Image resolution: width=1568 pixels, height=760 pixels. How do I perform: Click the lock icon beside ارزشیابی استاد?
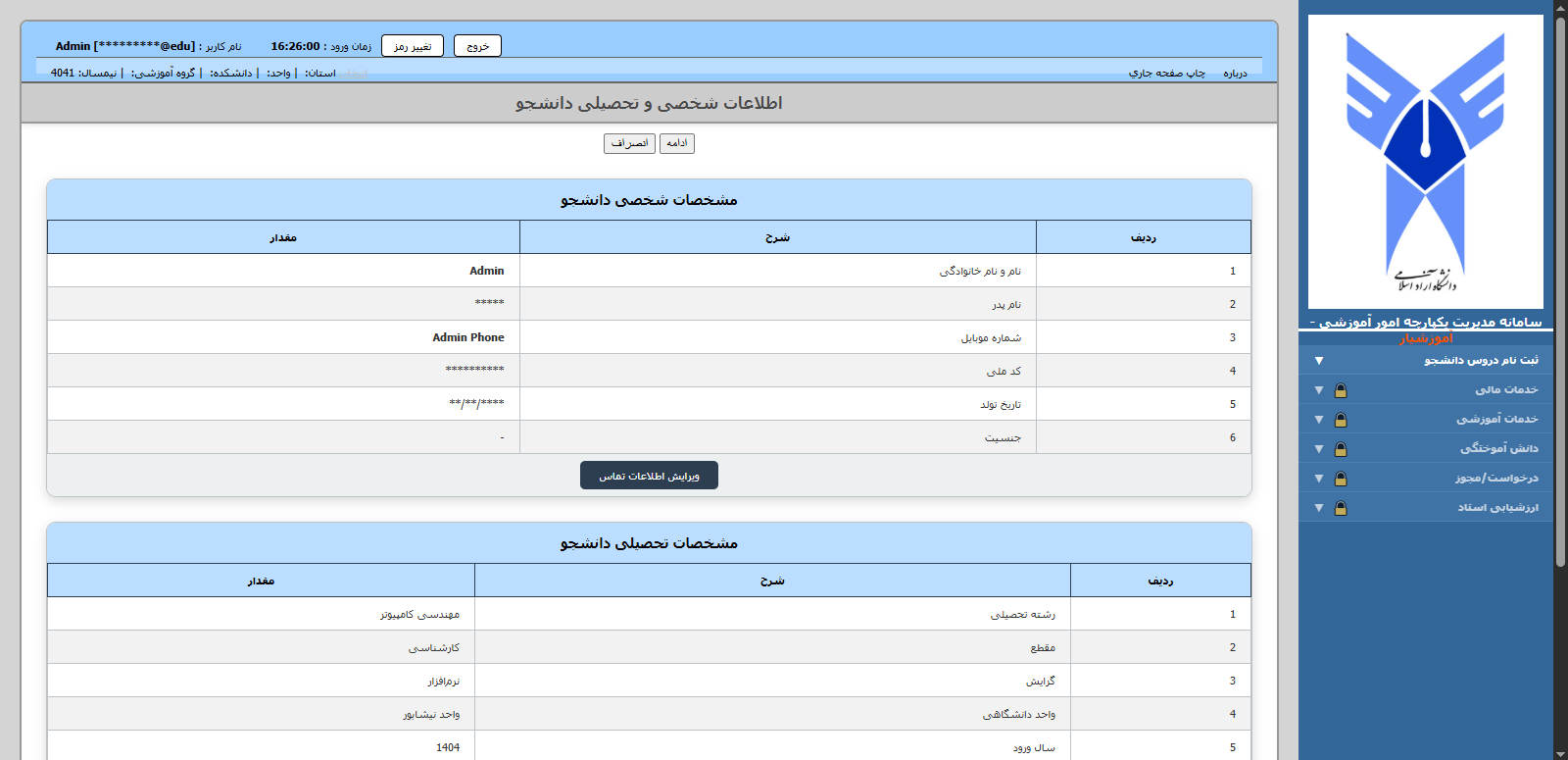pos(1340,508)
